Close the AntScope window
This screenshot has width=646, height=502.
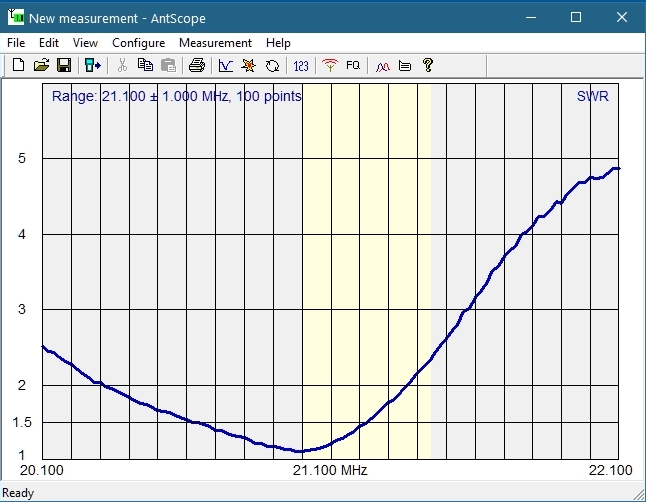coord(622,17)
